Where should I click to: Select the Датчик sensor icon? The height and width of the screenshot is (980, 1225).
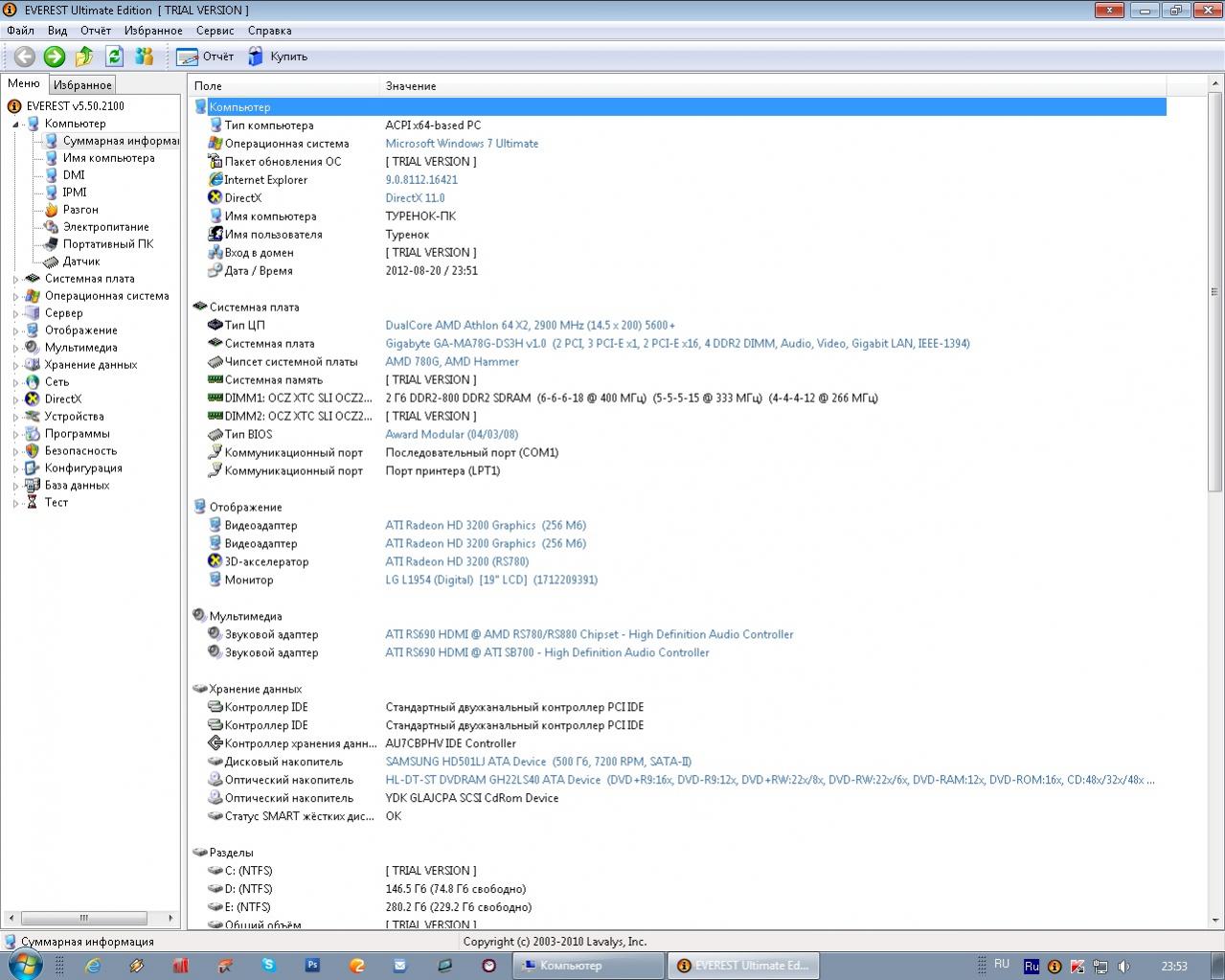[51, 262]
